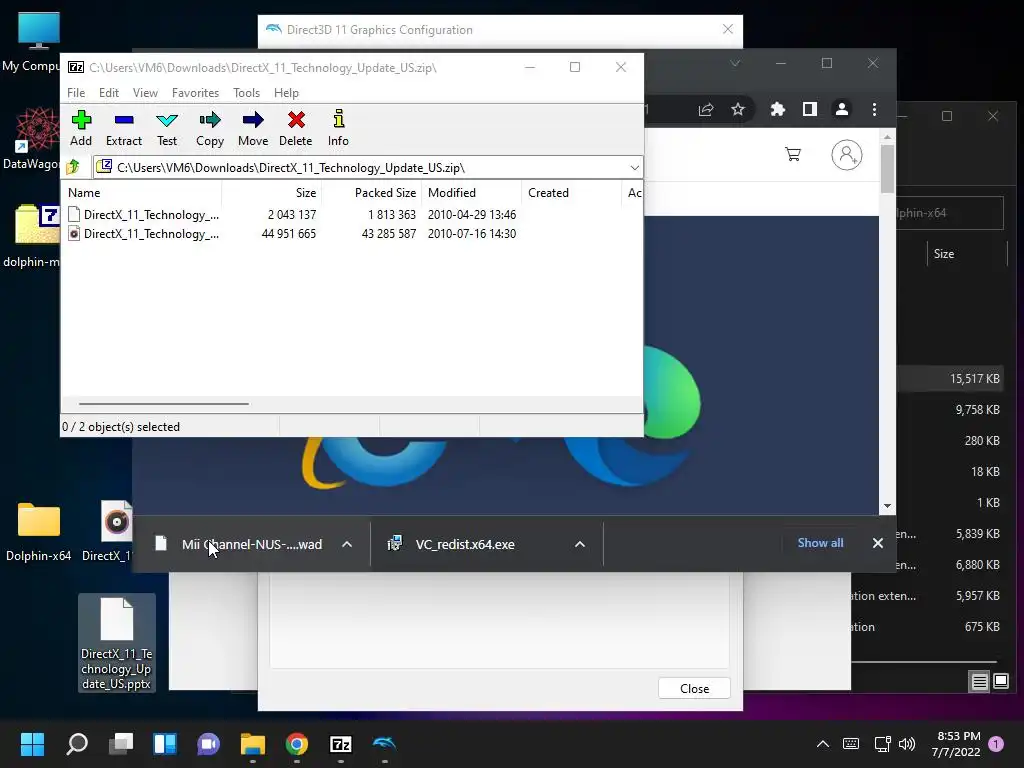This screenshot has width=1024, height=768.
Task: Go up one folder level in 7-Zip
Action: click(73, 167)
